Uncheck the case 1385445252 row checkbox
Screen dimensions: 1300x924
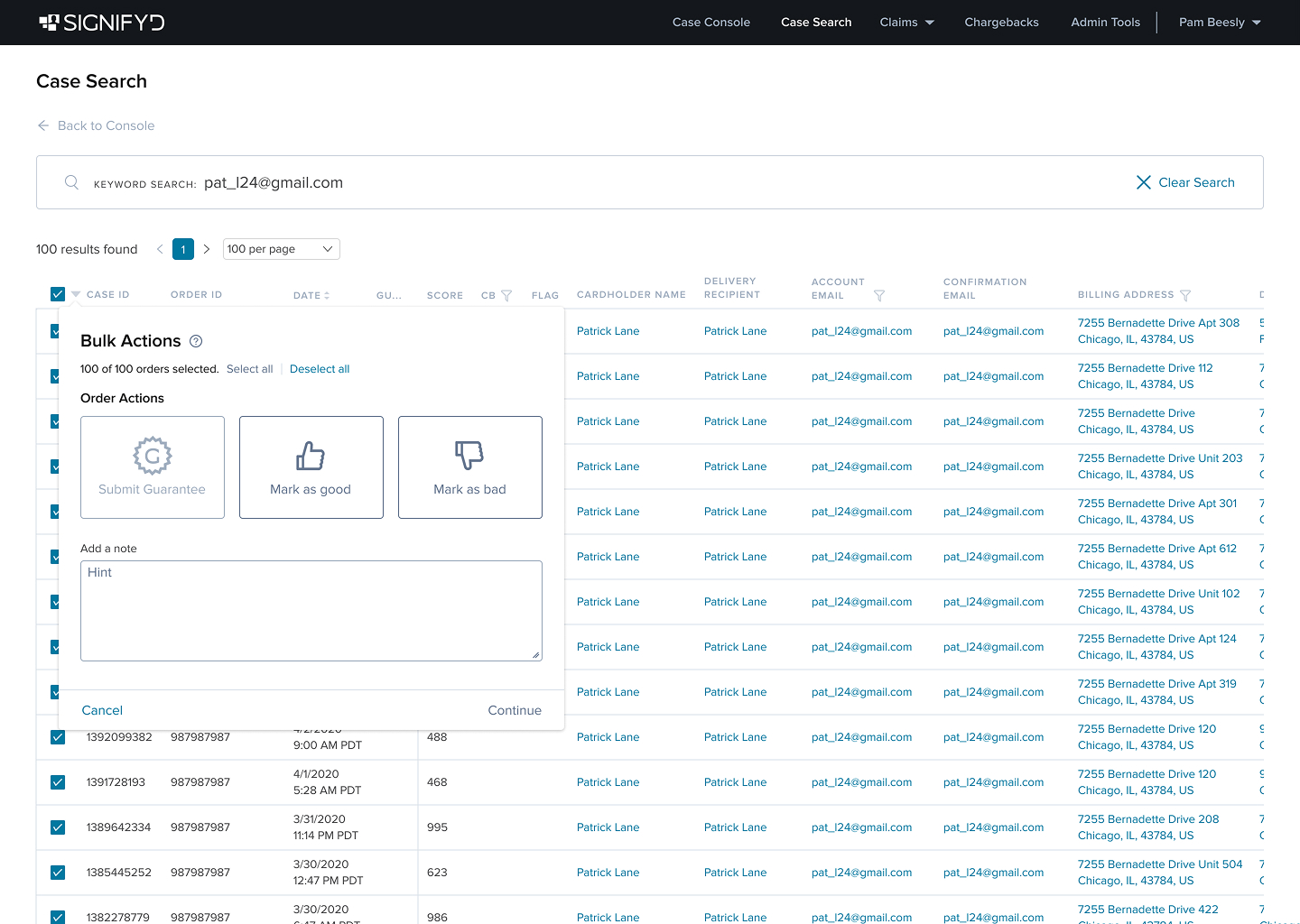point(58,873)
